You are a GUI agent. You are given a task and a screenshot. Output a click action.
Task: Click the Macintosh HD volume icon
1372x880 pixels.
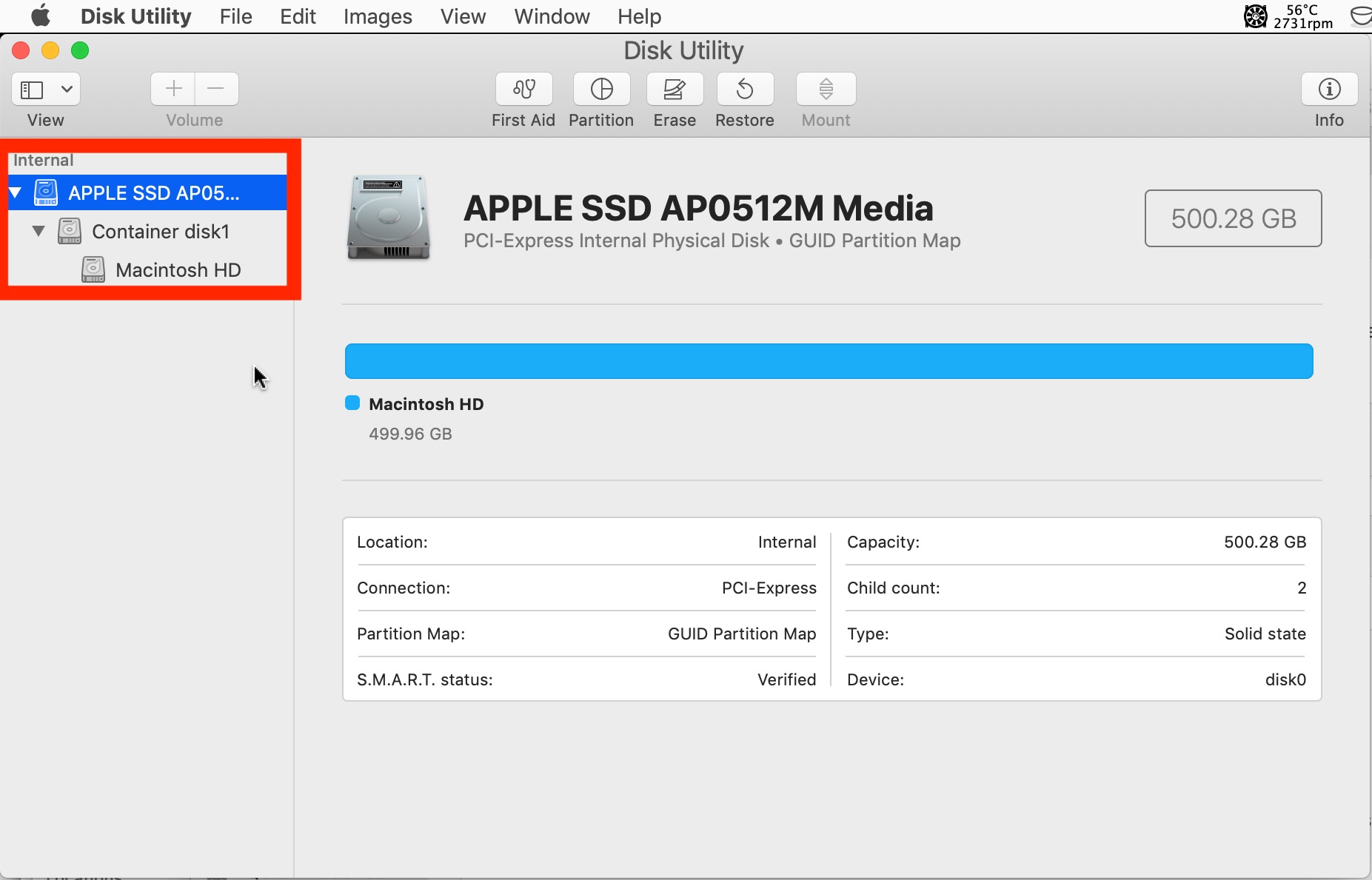[93, 269]
